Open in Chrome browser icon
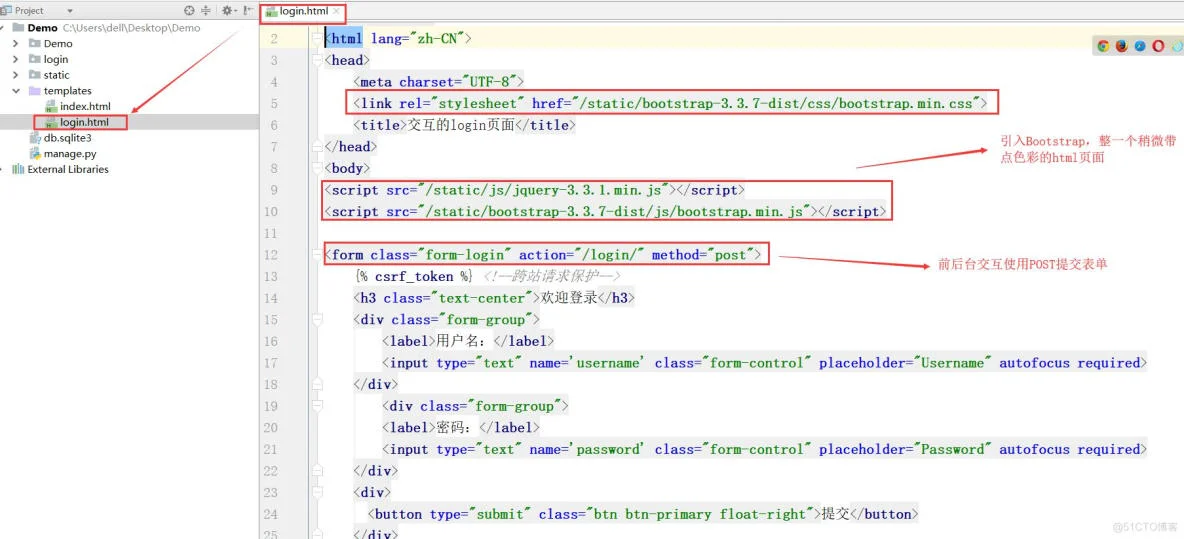The width and height of the screenshot is (1184, 539). 1103,46
